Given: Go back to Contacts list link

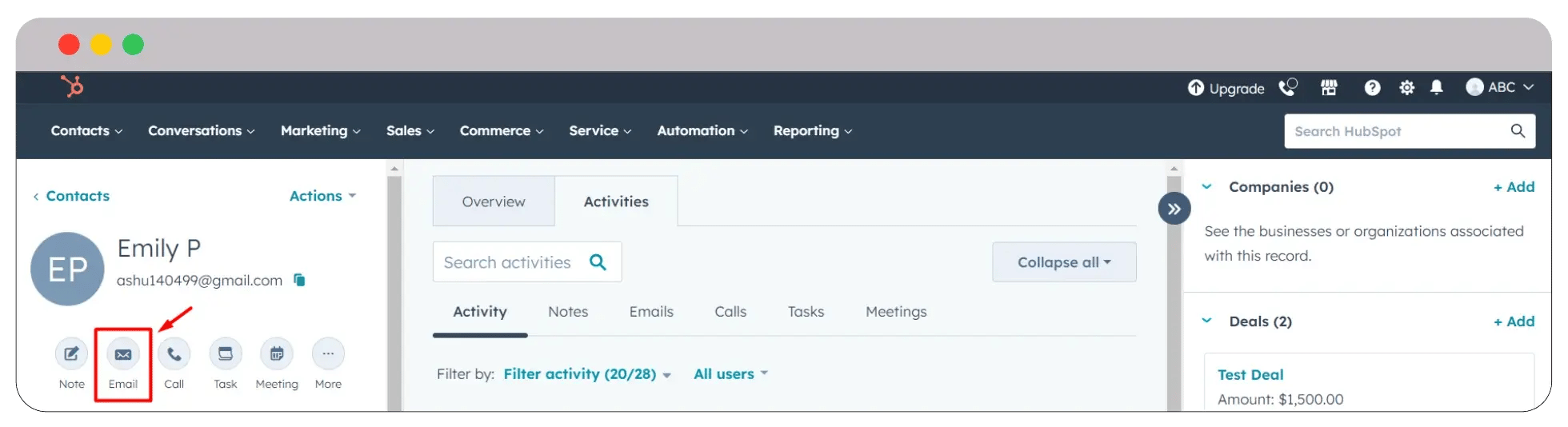Looking at the screenshot, I should click(x=71, y=196).
